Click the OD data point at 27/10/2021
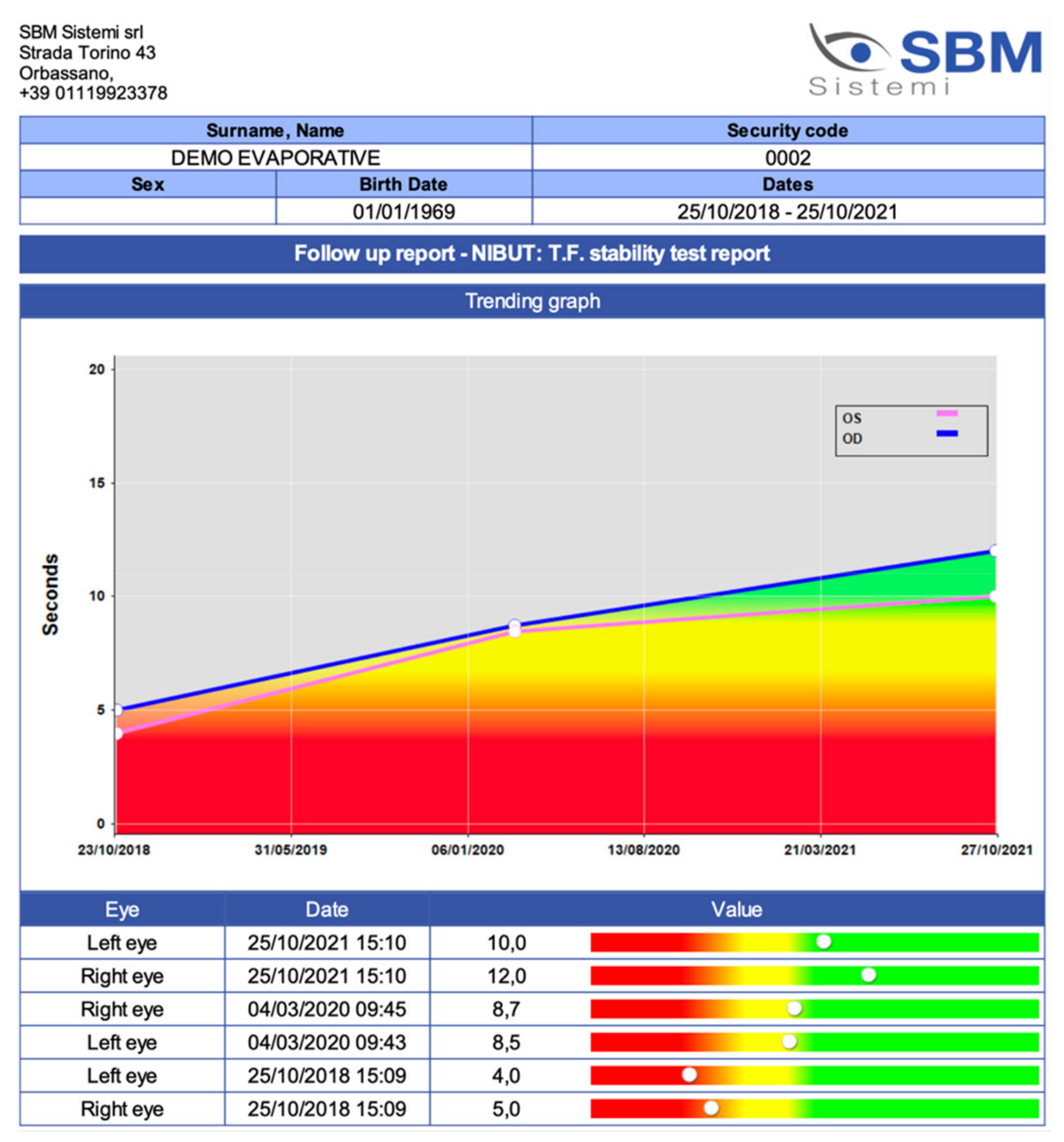The width and height of the screenshot is (1064, 1142). (994, 550)
